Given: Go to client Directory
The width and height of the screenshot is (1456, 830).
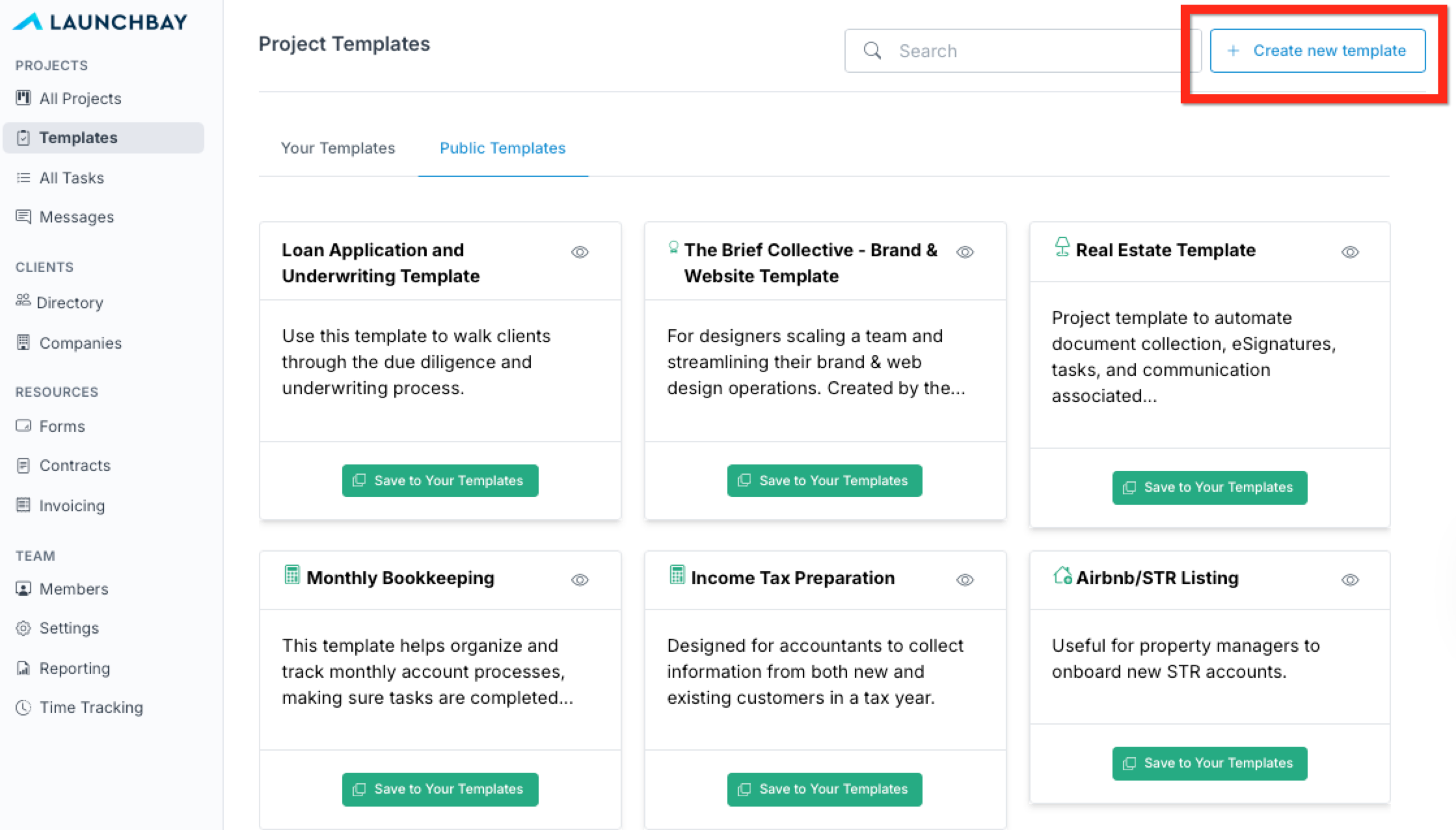Looking at the screenshot, I should 69,302.
